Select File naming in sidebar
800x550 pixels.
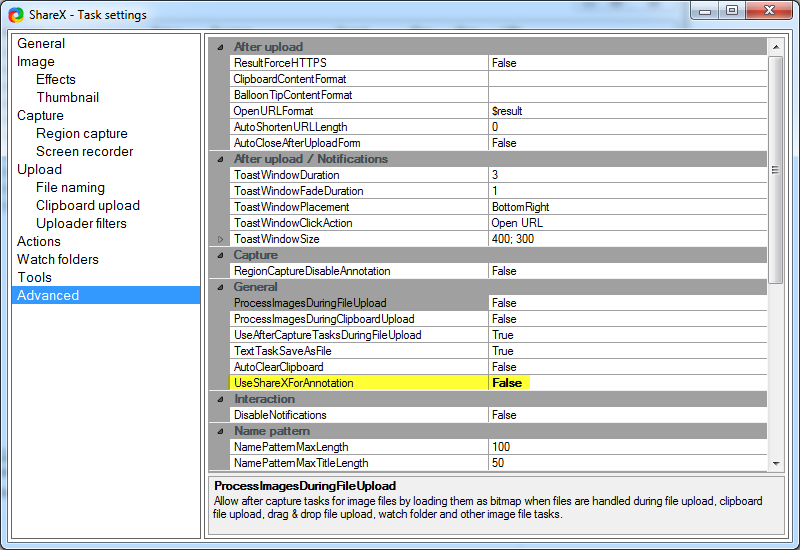[x=70, y=188]
